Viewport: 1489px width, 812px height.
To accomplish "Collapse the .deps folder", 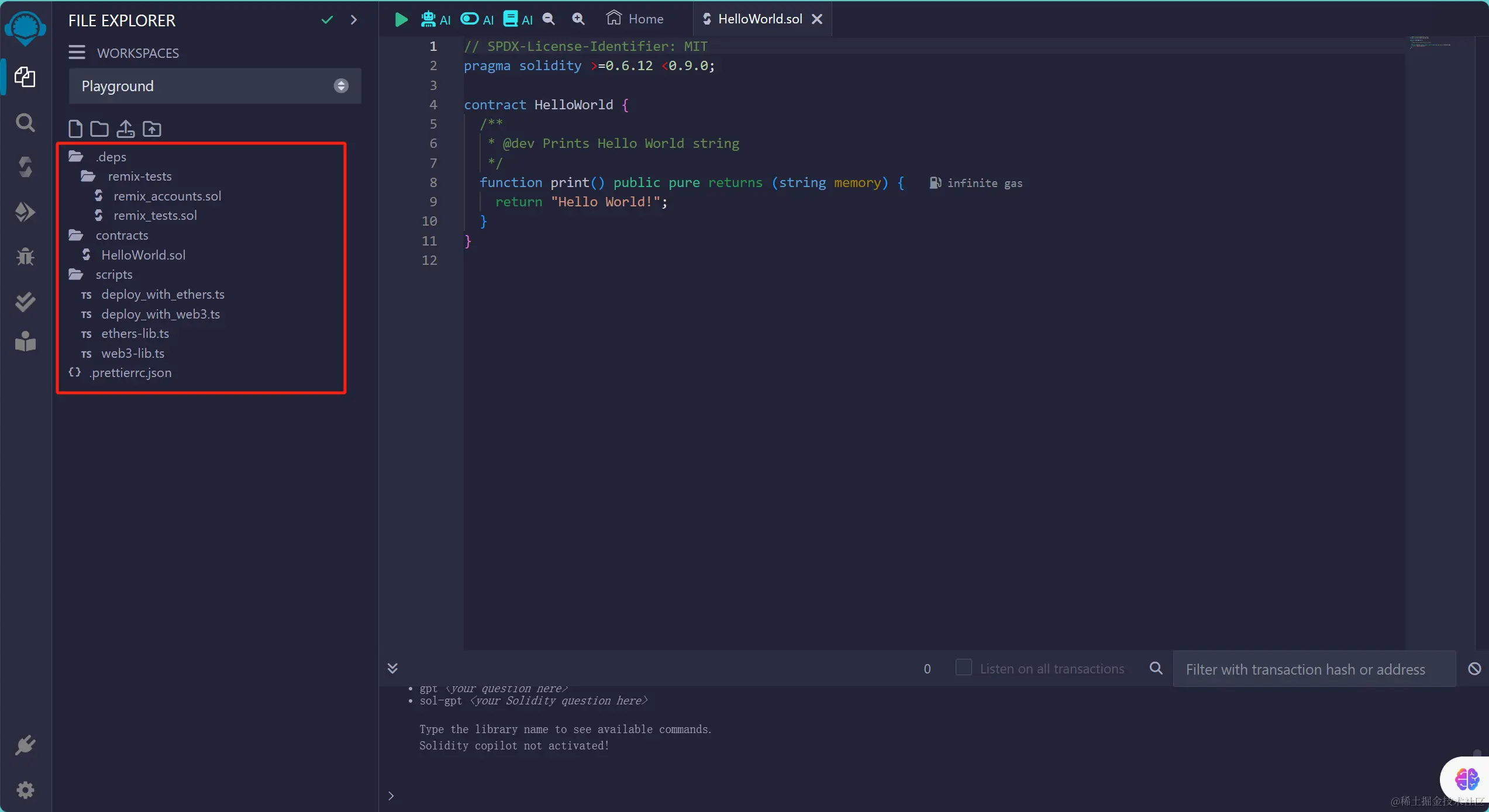I will (111, 157).
